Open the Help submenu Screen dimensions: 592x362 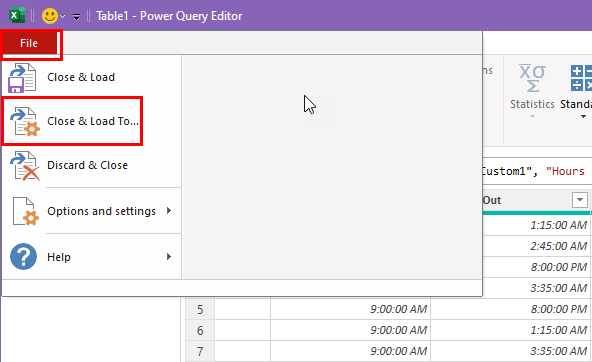tap(91, 257)
